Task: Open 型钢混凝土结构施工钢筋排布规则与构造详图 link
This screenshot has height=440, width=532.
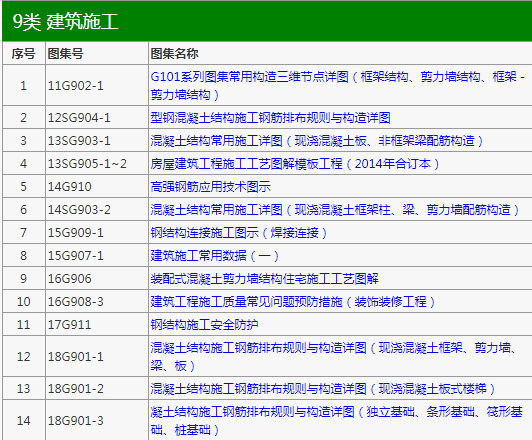Action: [270, 118]
